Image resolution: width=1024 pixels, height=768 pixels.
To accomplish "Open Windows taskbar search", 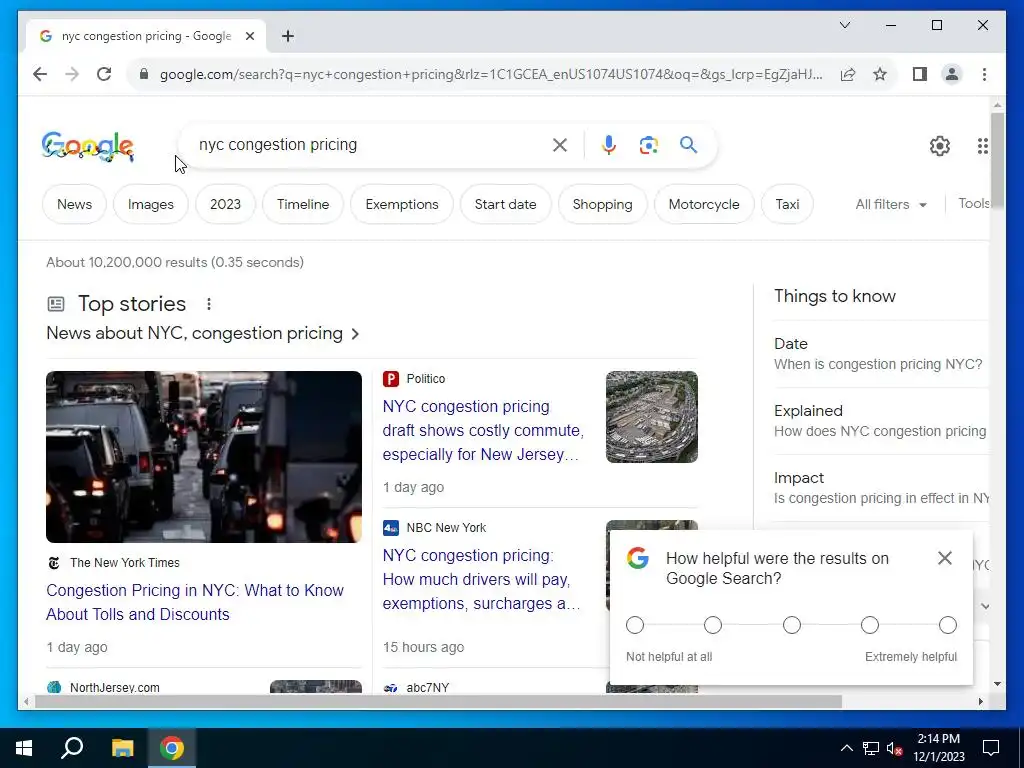I will (x=72, y=748).
